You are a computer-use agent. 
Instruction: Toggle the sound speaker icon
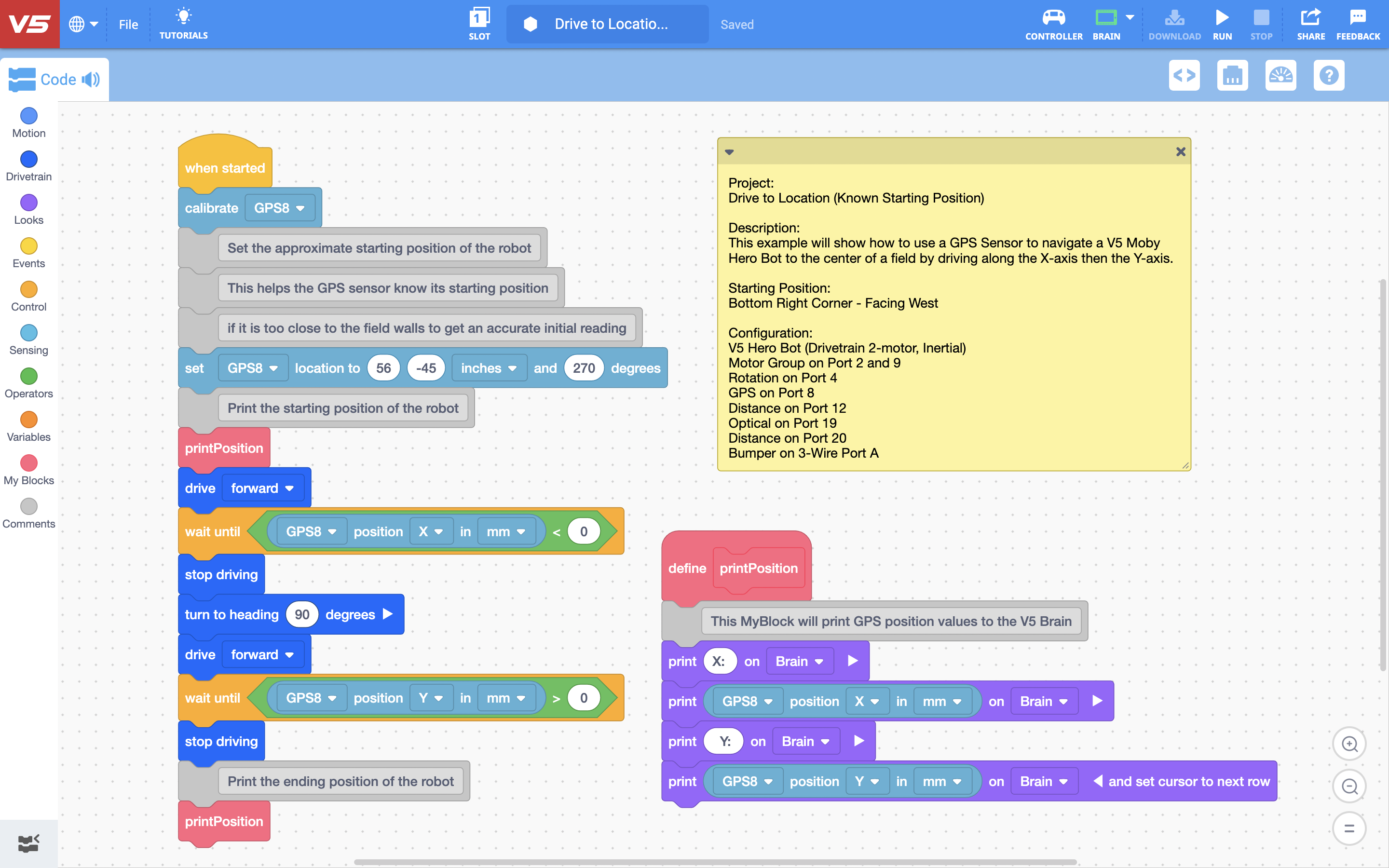pyautogui.click(x=91, y=79)
